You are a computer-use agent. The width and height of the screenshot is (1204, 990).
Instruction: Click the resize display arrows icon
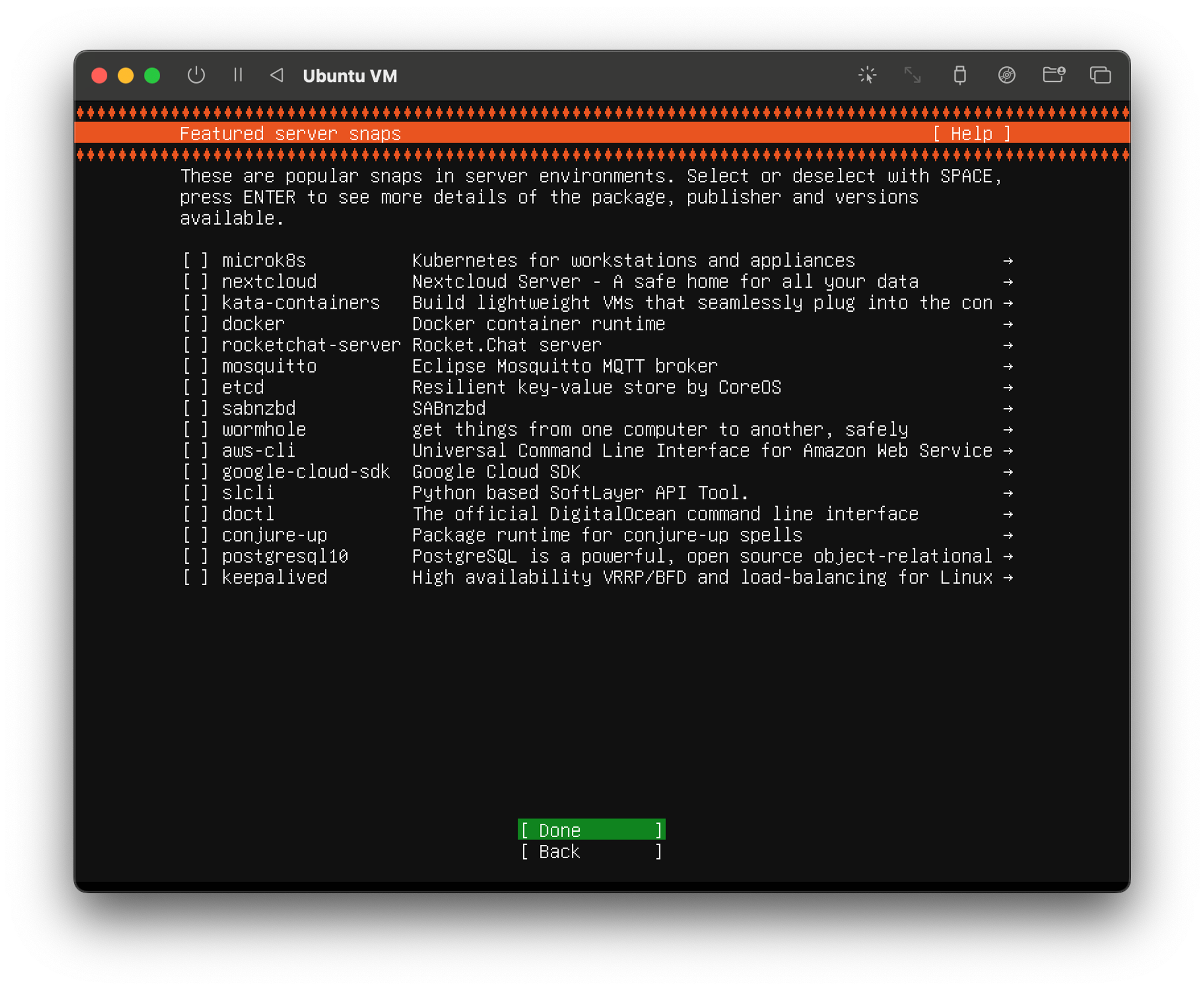[913, 75]
